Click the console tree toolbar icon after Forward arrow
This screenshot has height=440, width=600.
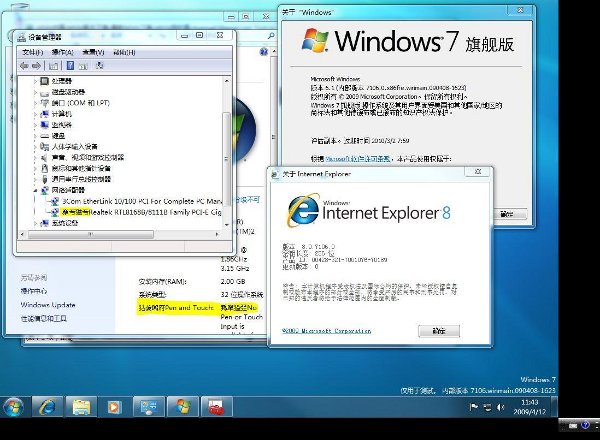tap(53, 66)
